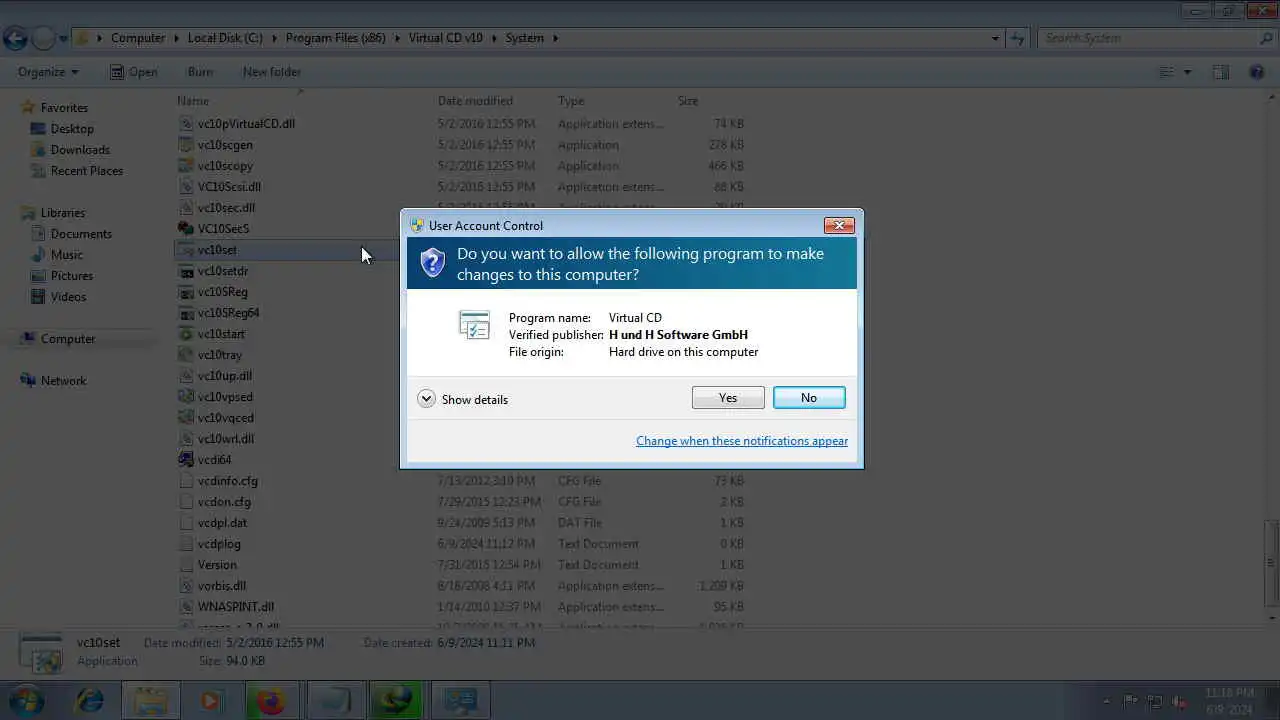
Task: Expand Show details in UAC dialog
Action: tap(463, 399)
